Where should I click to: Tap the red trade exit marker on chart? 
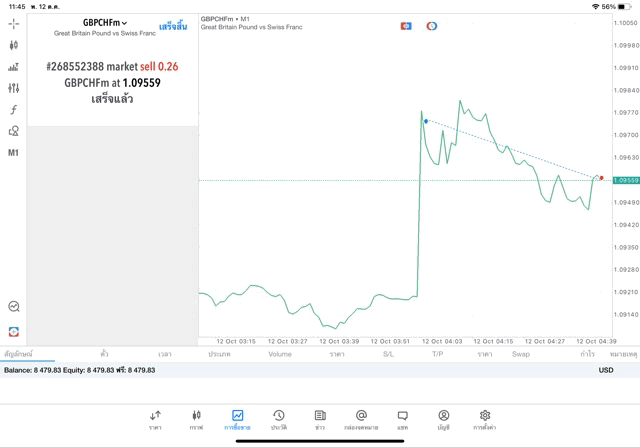(601, 178)
